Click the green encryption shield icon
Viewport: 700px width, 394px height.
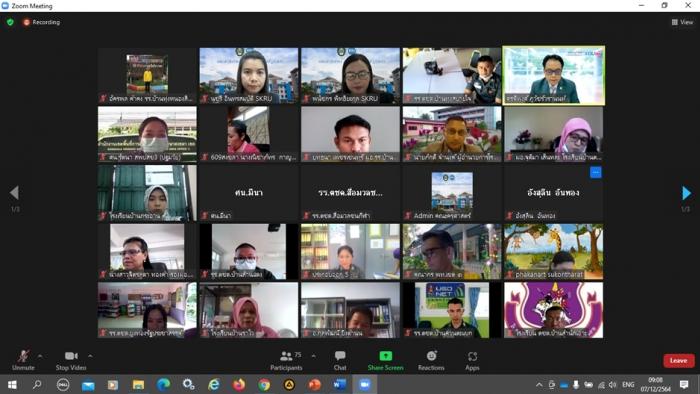coord(10,22)
